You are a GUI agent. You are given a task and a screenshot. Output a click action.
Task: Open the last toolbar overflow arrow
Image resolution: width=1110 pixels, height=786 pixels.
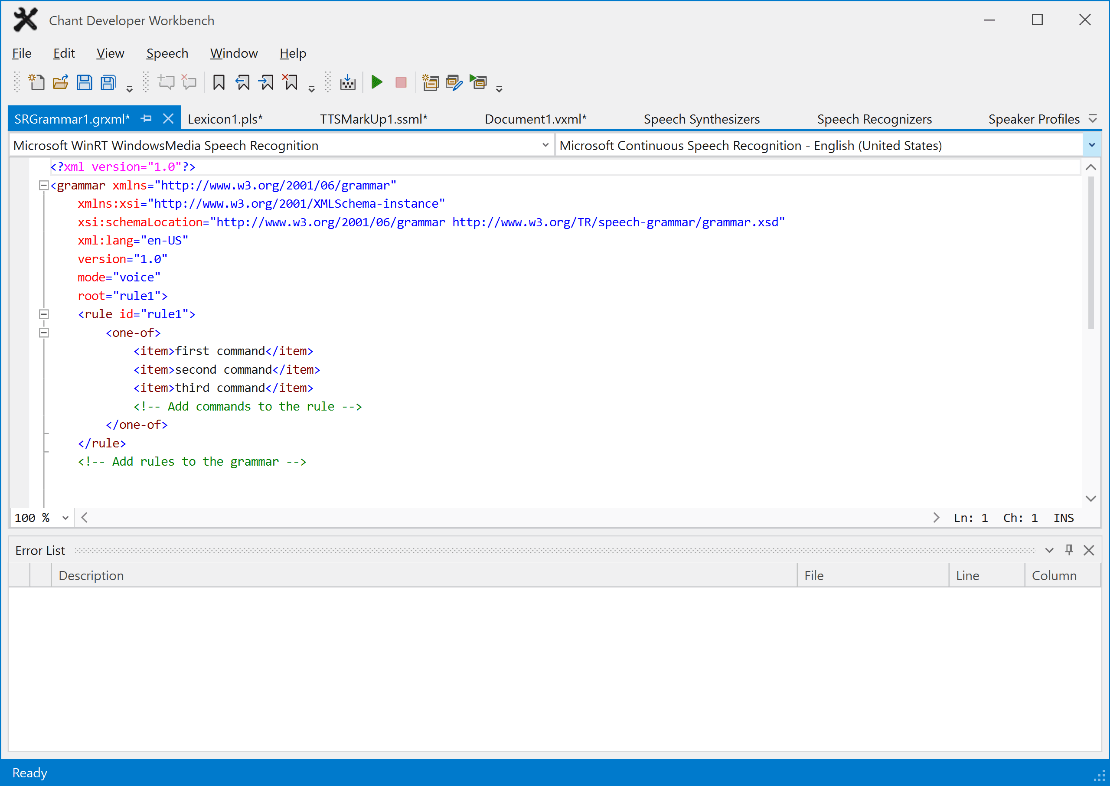pos(499,89)
